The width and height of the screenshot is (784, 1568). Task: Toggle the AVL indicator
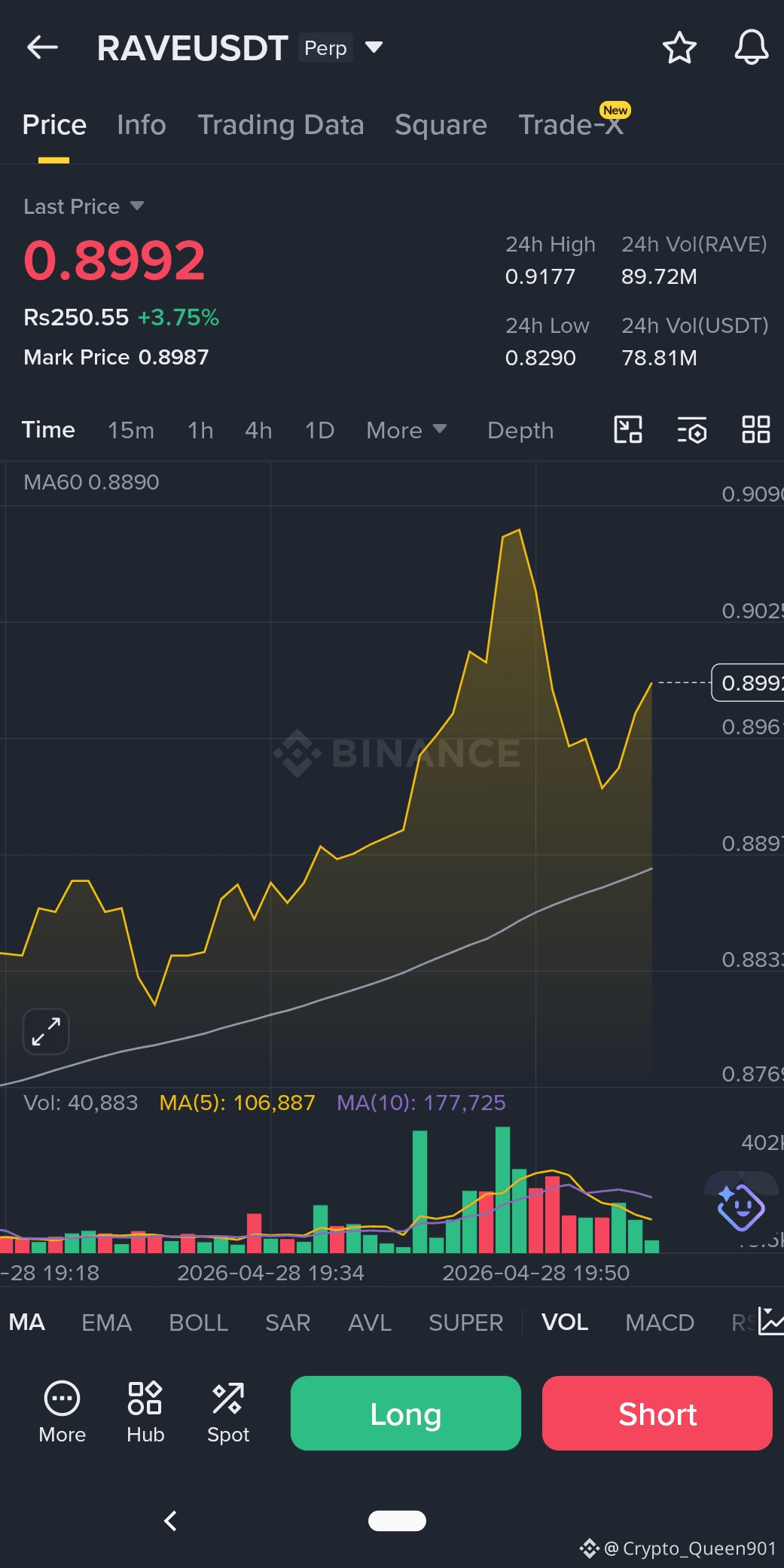tap(370, 1322)
